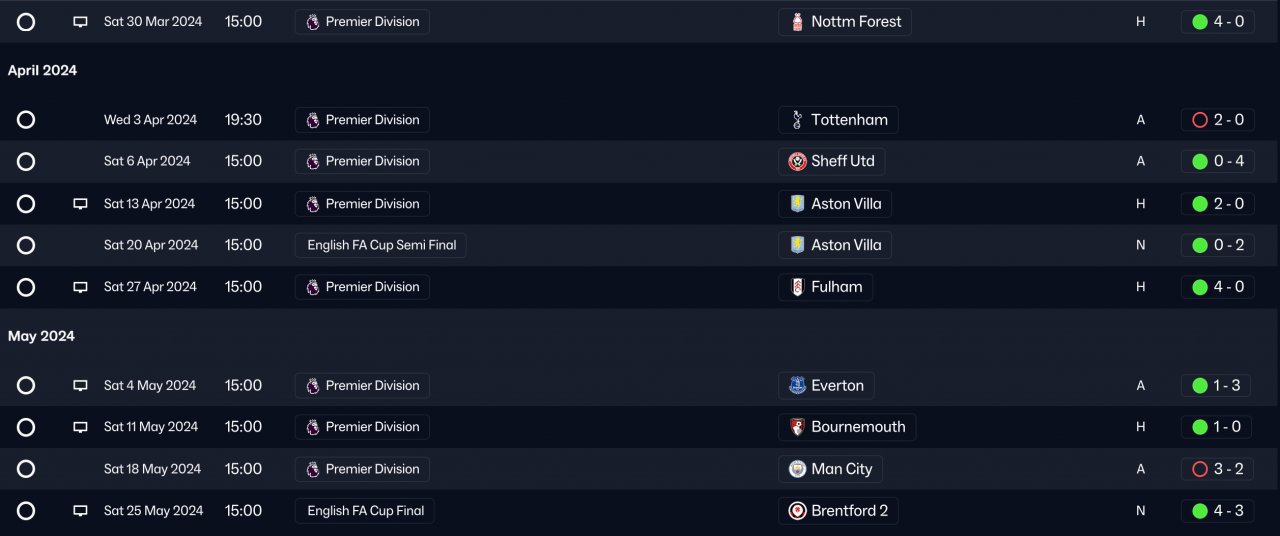Screen dimensions: 1280x536
Task: Click the Fulham club badge icon
Action: coord(797,287)
